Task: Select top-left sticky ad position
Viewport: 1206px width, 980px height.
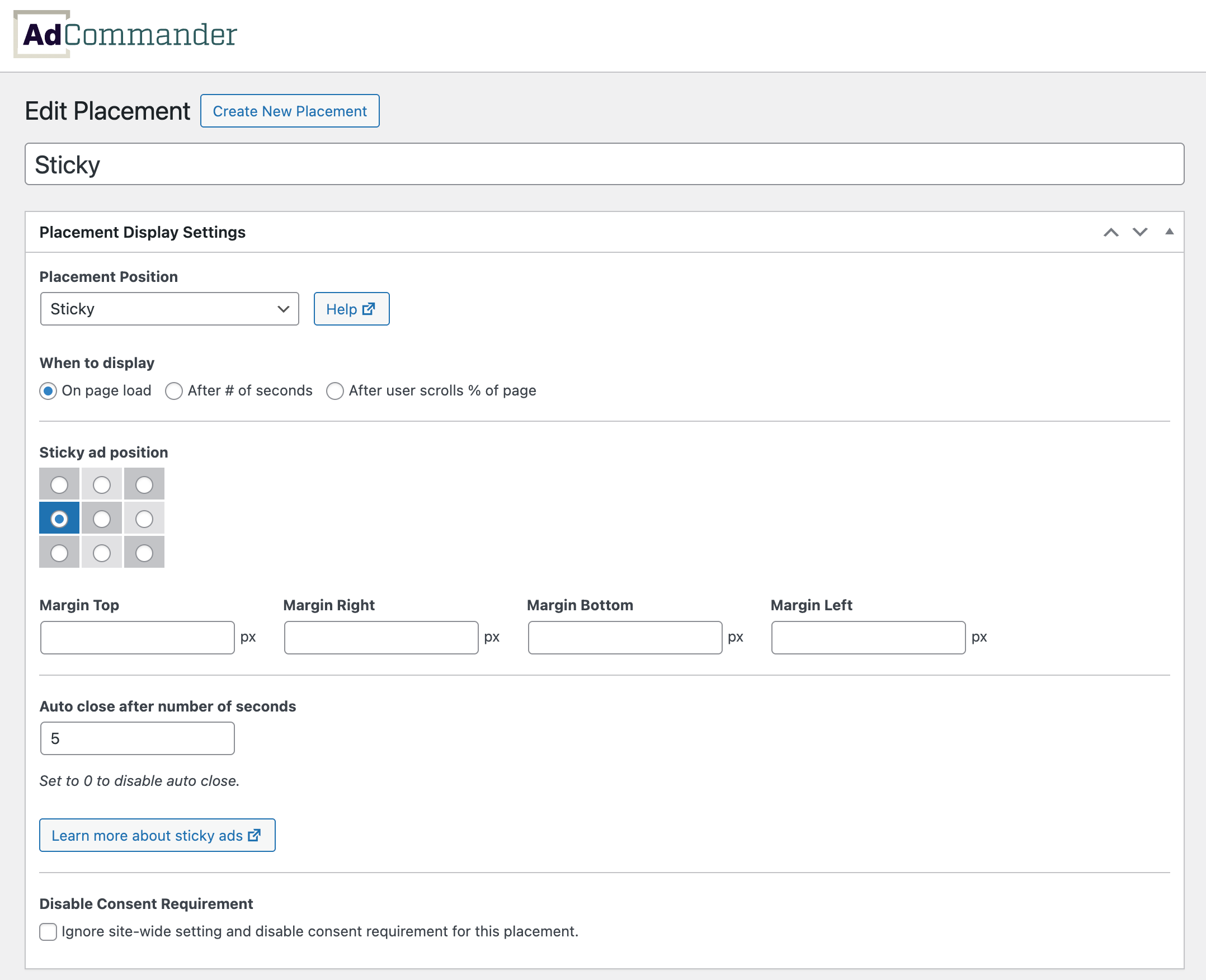Action: point(59,484)
